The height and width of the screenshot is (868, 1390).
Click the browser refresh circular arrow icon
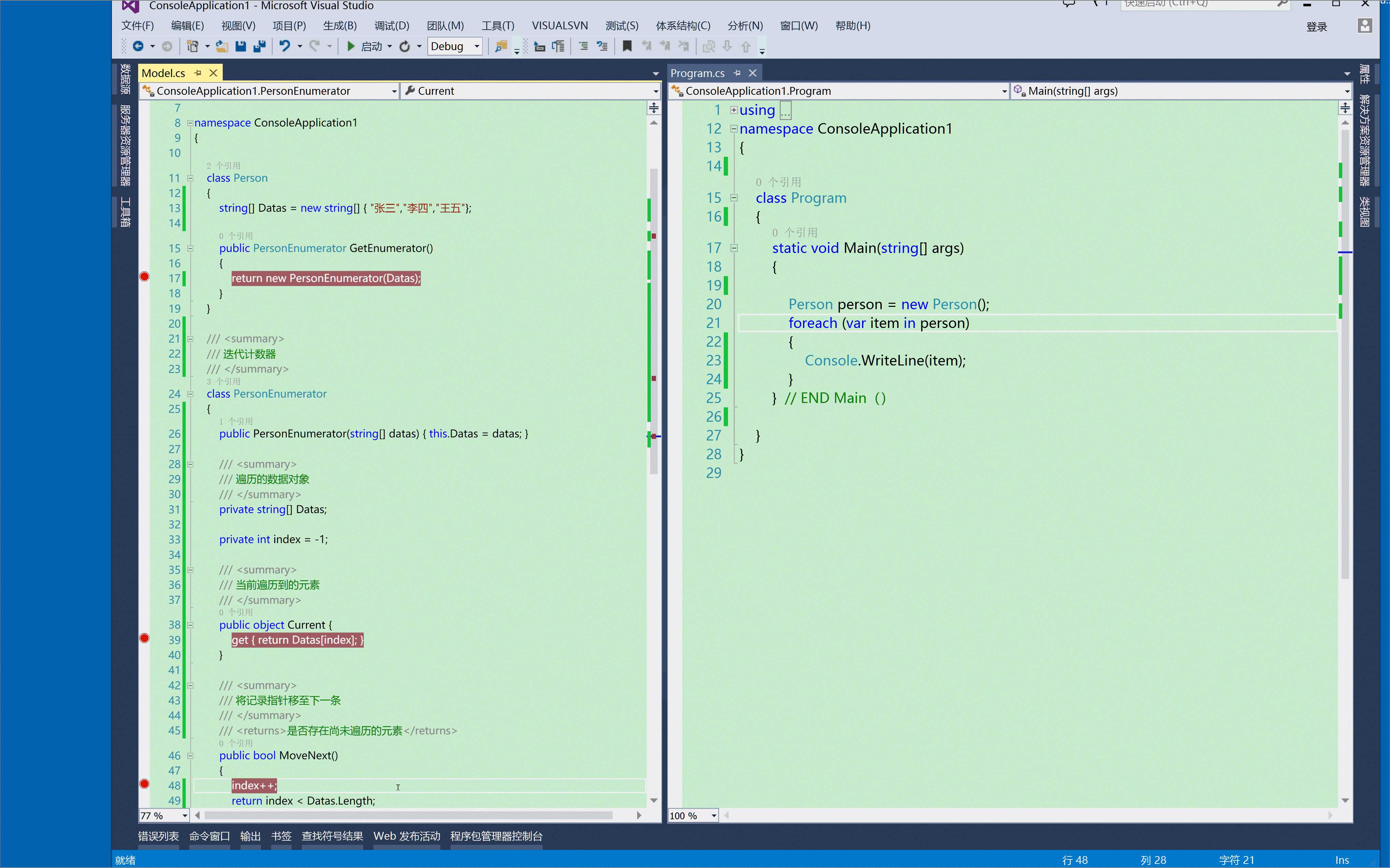click(x=405, y=46)
